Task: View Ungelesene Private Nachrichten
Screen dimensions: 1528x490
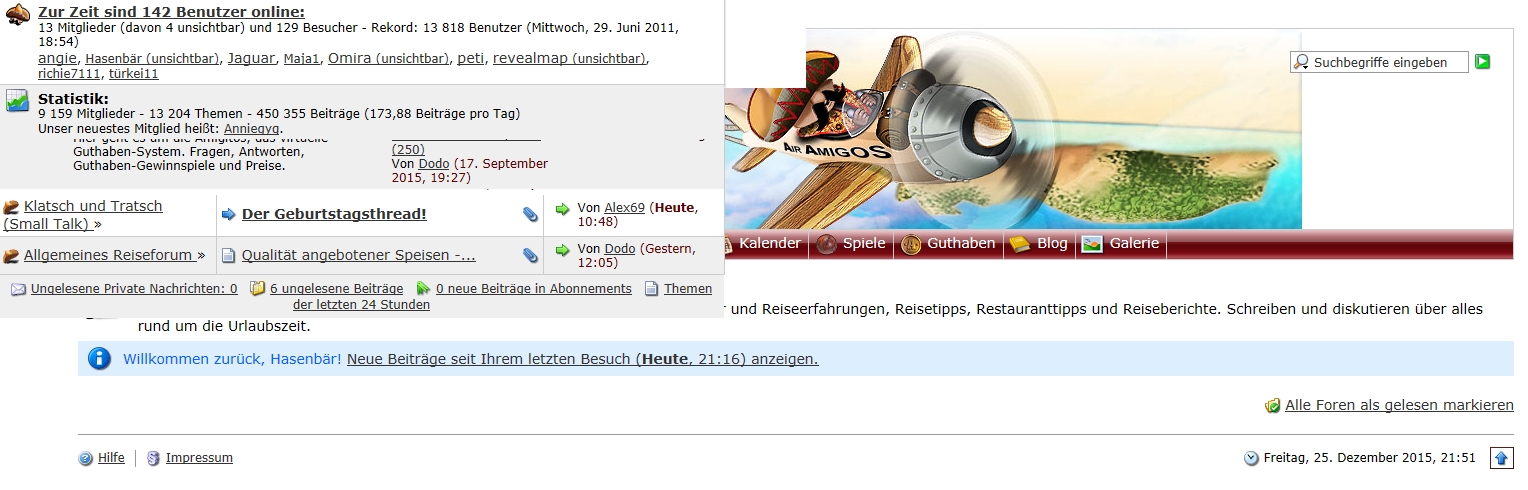Action: tap(134, 288)
